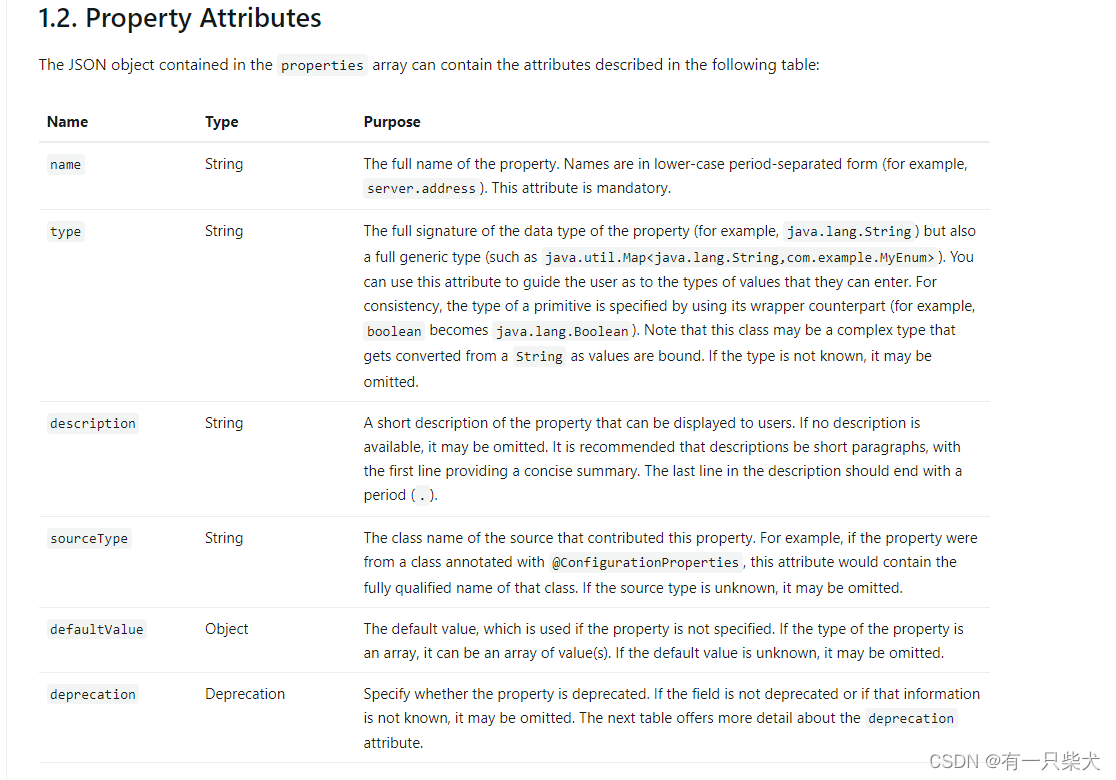Click the "sourceType" attribute code cell
1116x780 pixels.
89,539
